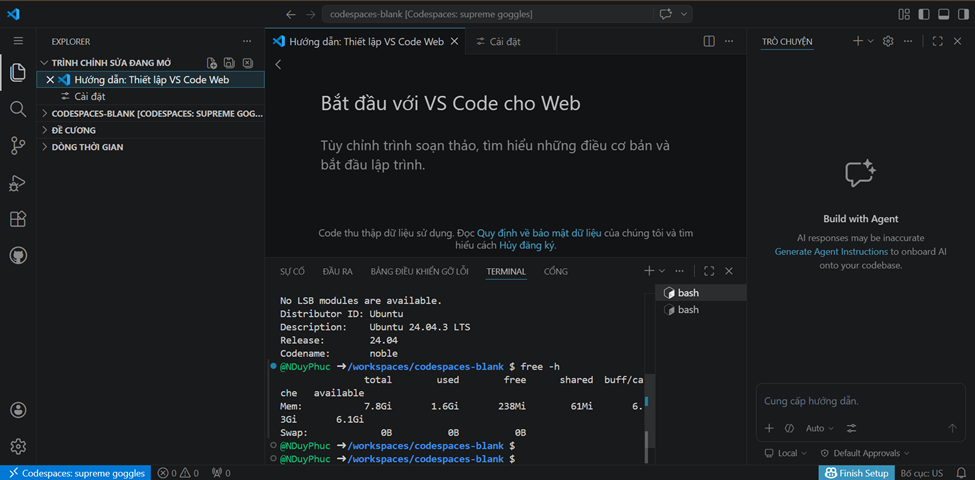Click Finish Setup in status bar

click(857, 473)
